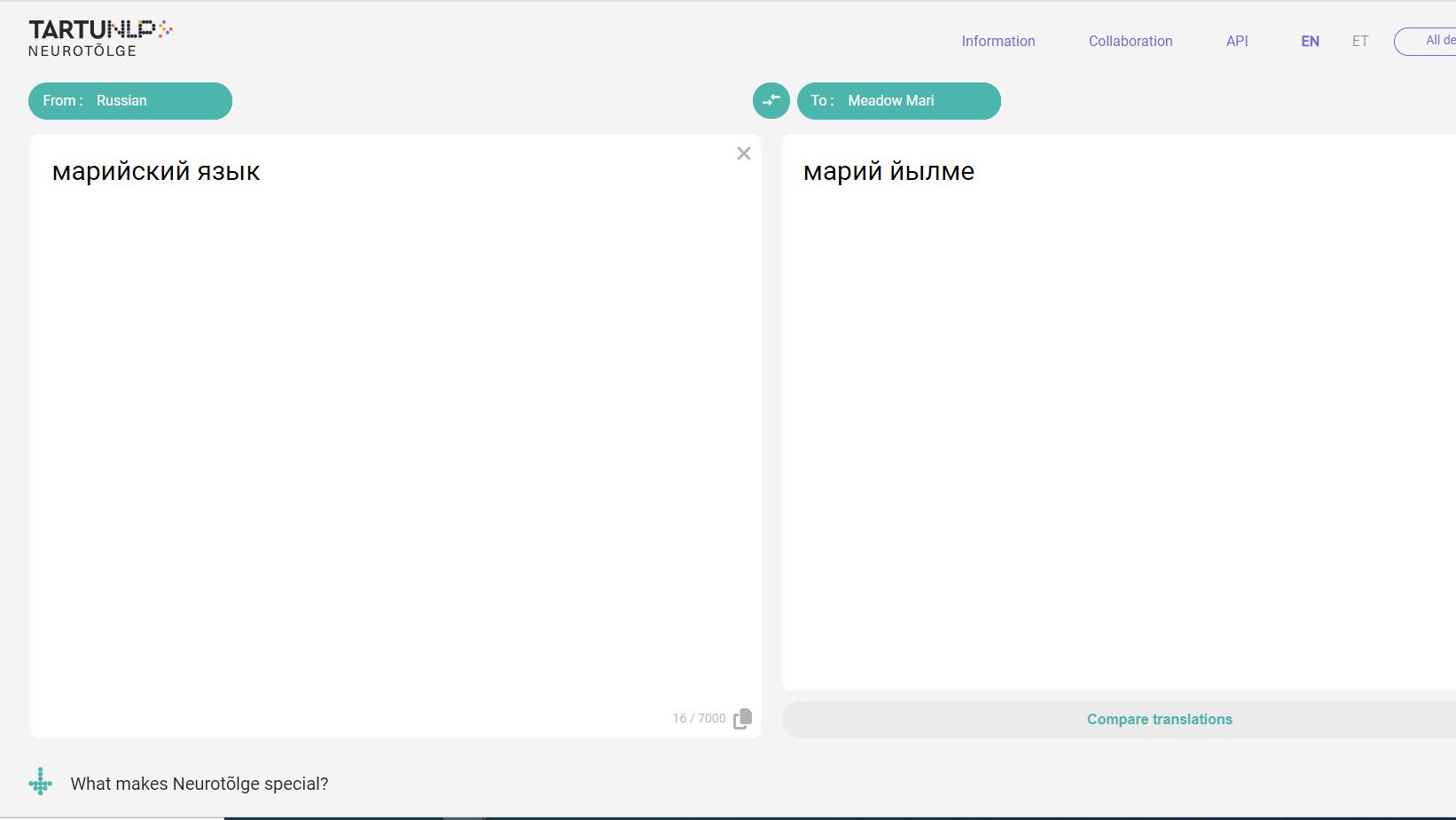Switch interface language to ET
This screenshot has width=1456, height=820.
point(1359,42)
